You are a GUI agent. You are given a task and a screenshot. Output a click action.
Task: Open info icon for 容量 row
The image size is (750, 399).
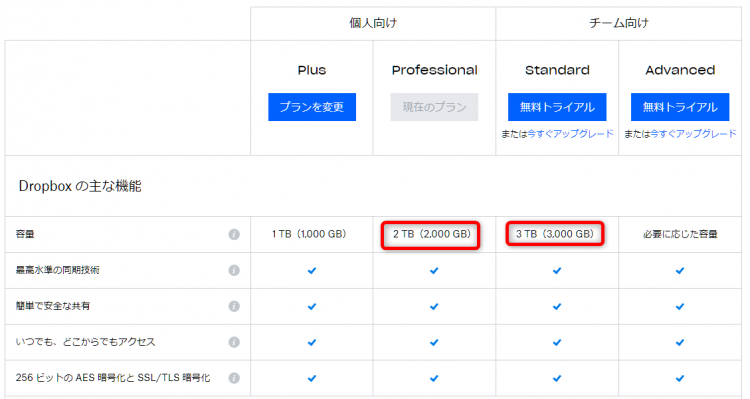coord(234,234)
